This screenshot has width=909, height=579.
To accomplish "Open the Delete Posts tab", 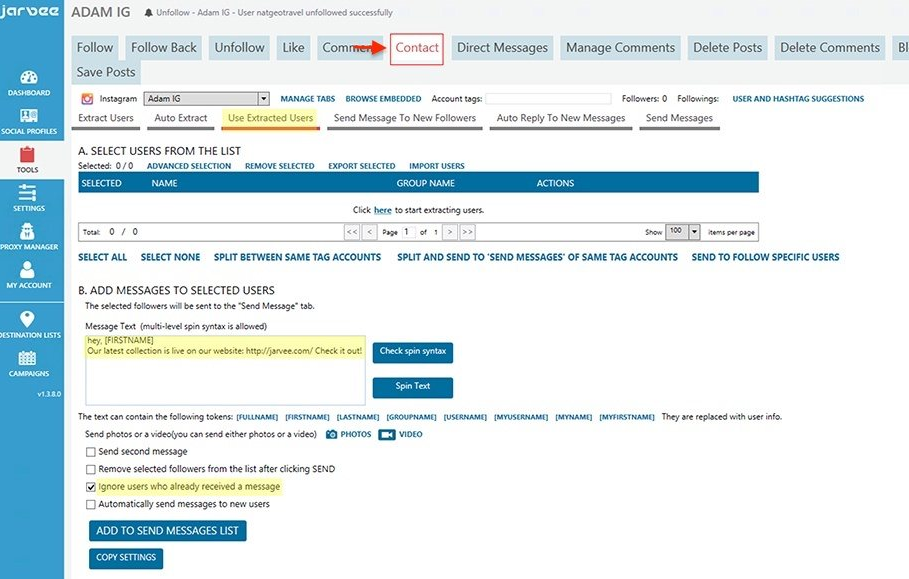I will pos(728,48).
